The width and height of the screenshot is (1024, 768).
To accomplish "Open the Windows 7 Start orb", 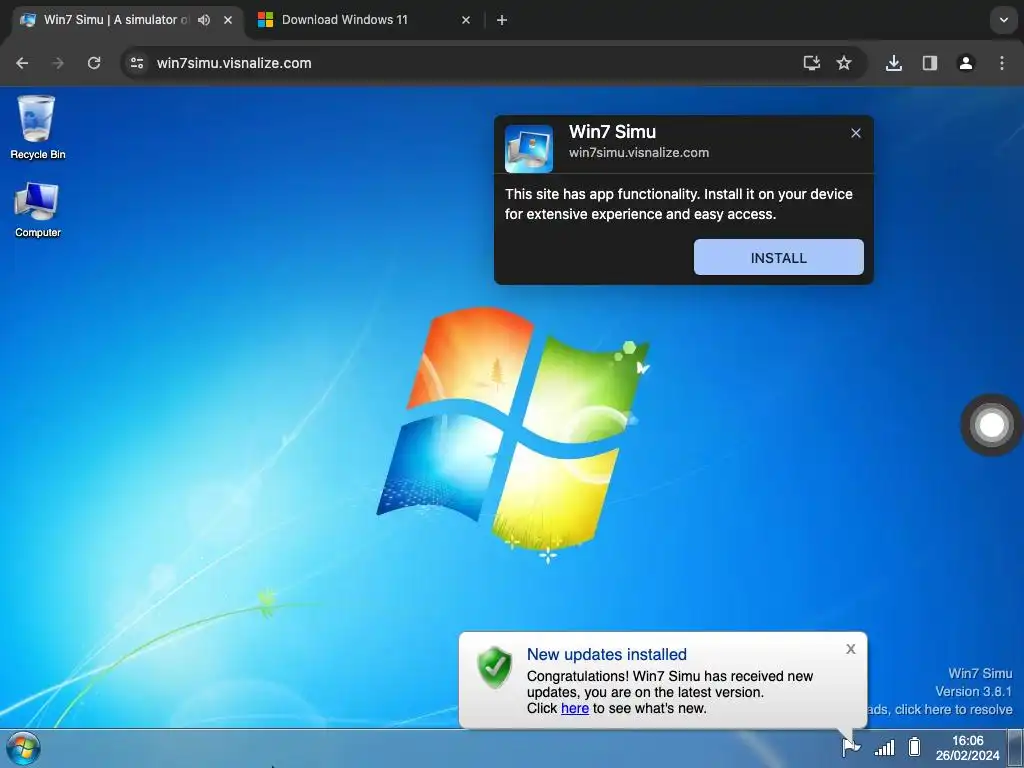I will 24,748.
